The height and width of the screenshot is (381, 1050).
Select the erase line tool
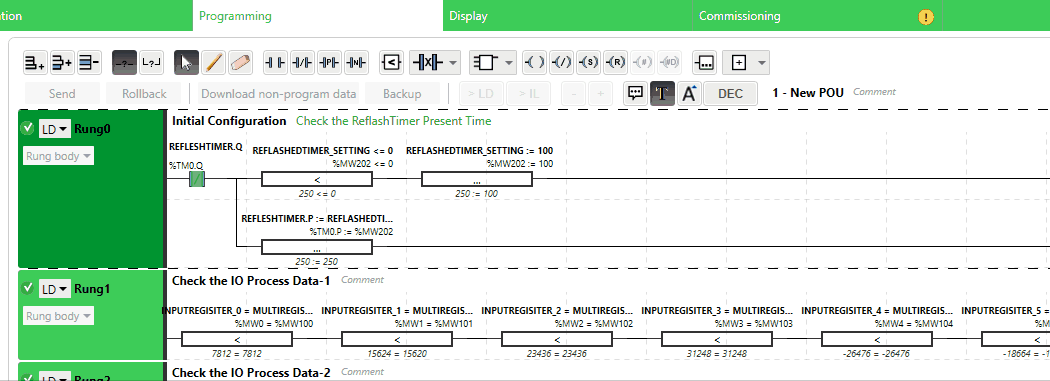(240, 63)
